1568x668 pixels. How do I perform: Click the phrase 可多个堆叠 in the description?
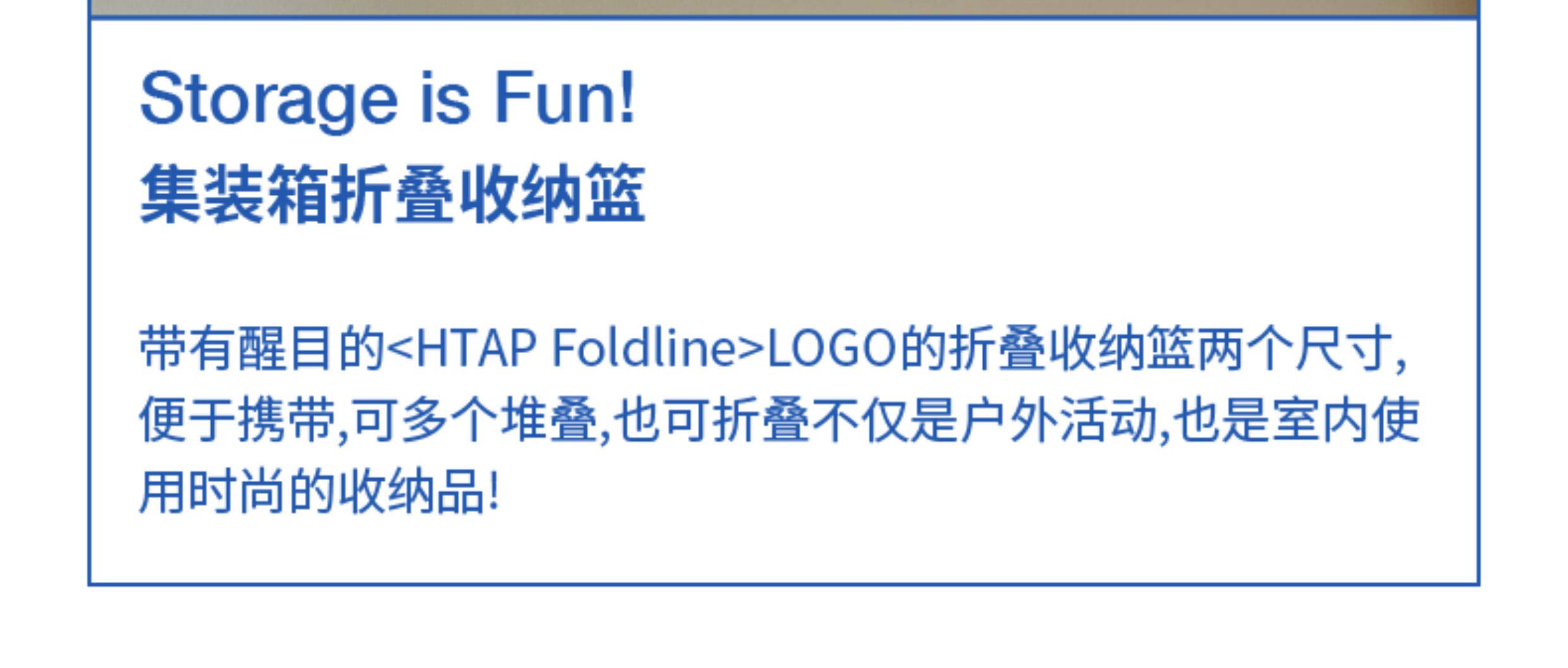pyautogui.click(x=475, y=421)
